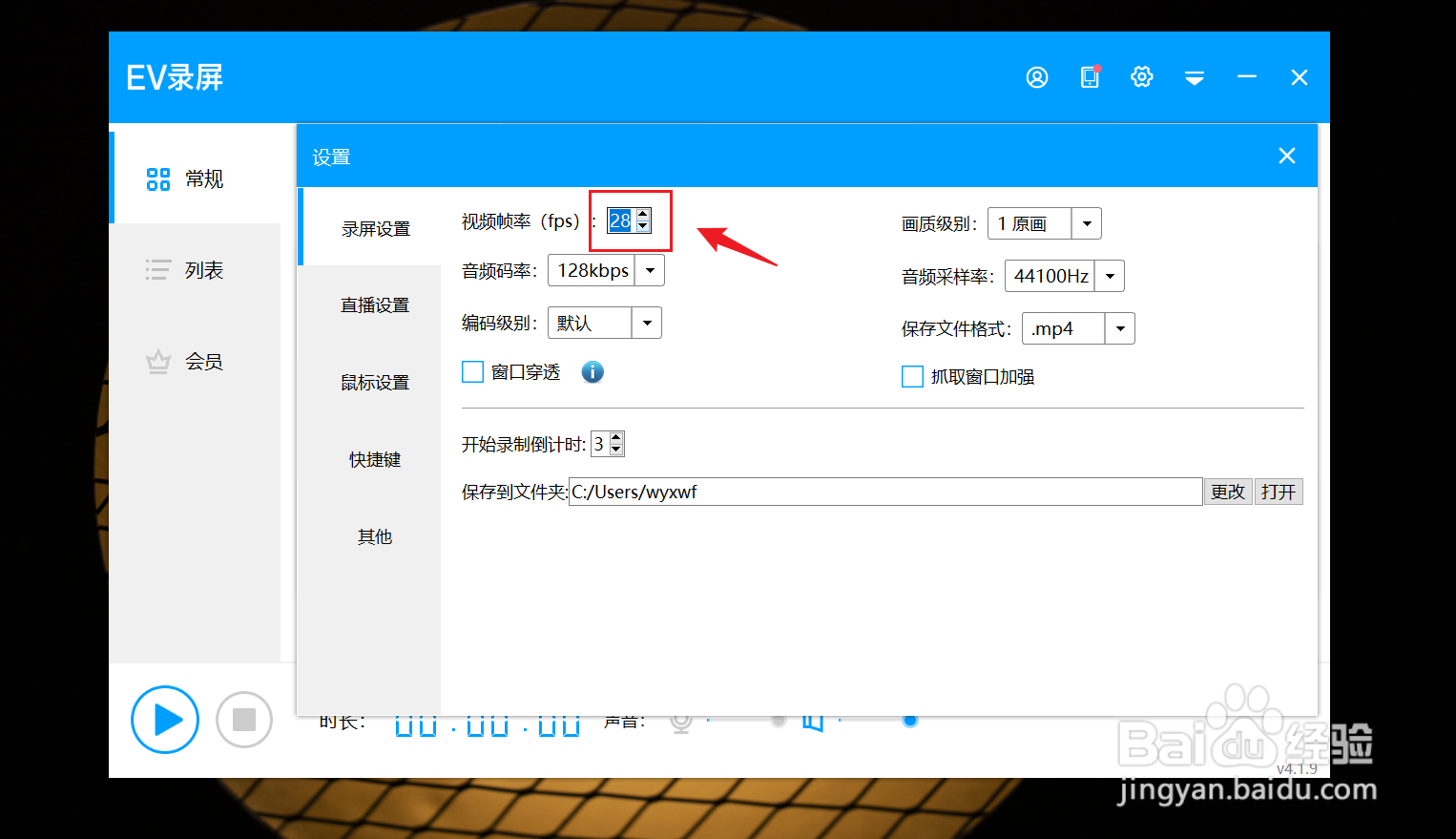
Task: Open the user account icon in title bar
Action: click(1037, 77)
